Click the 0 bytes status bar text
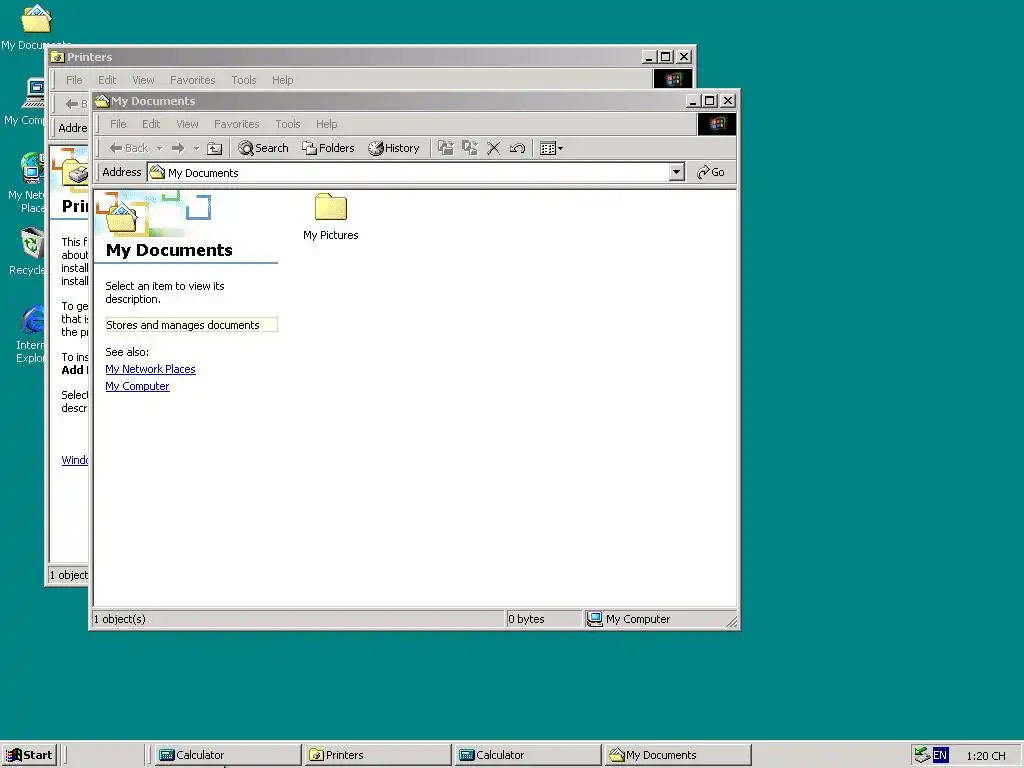Viewport: 1024px width, 768px height. 526,619
